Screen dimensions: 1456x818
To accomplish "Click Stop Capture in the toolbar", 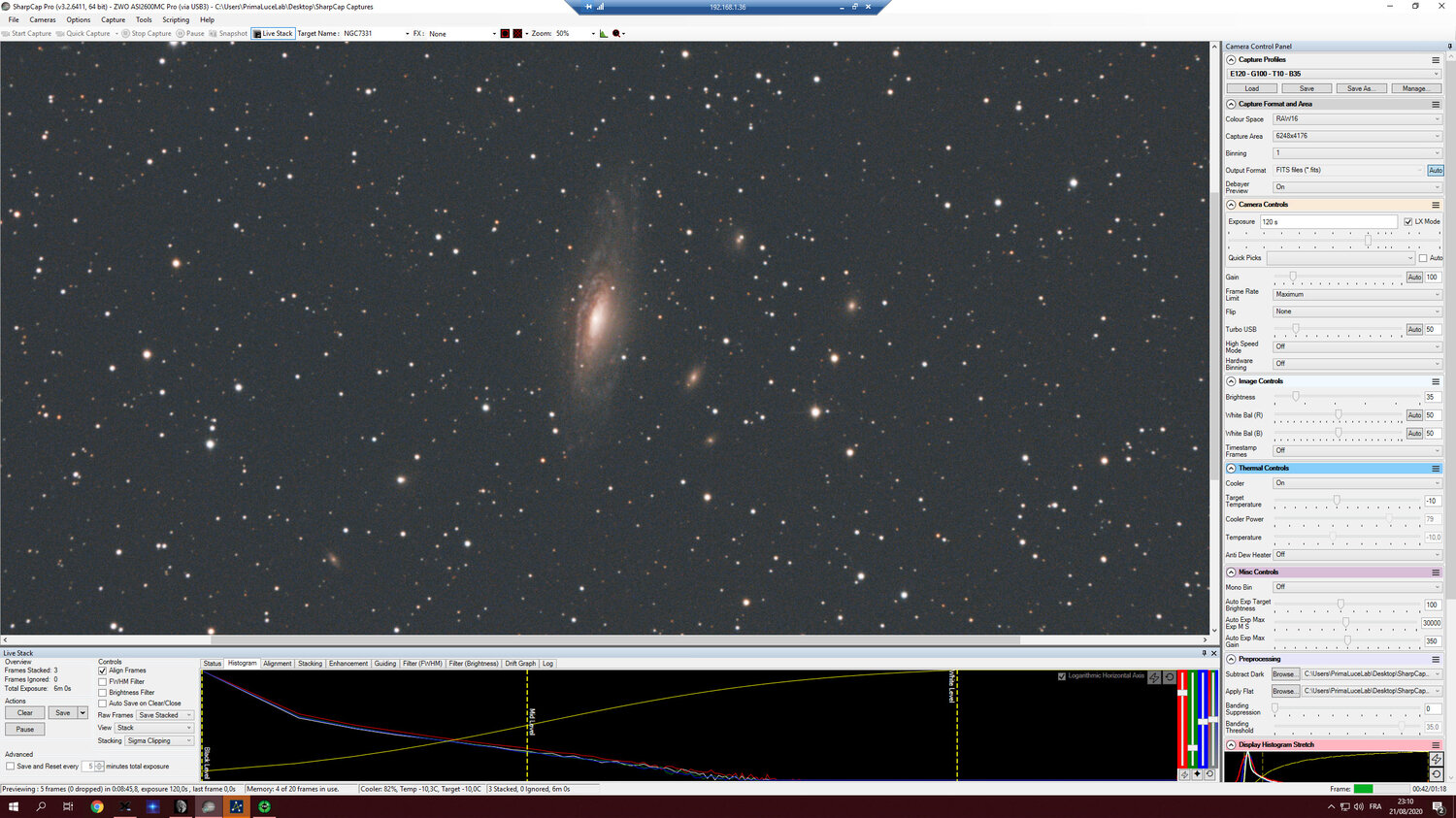I will coord(147,33).
